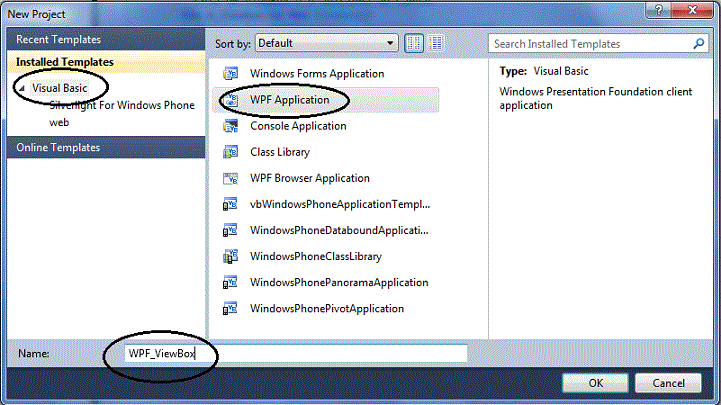The height and width of the screenshot is (405, 721).
Task: Switch to medium icons list view
Action: point(435,43)
